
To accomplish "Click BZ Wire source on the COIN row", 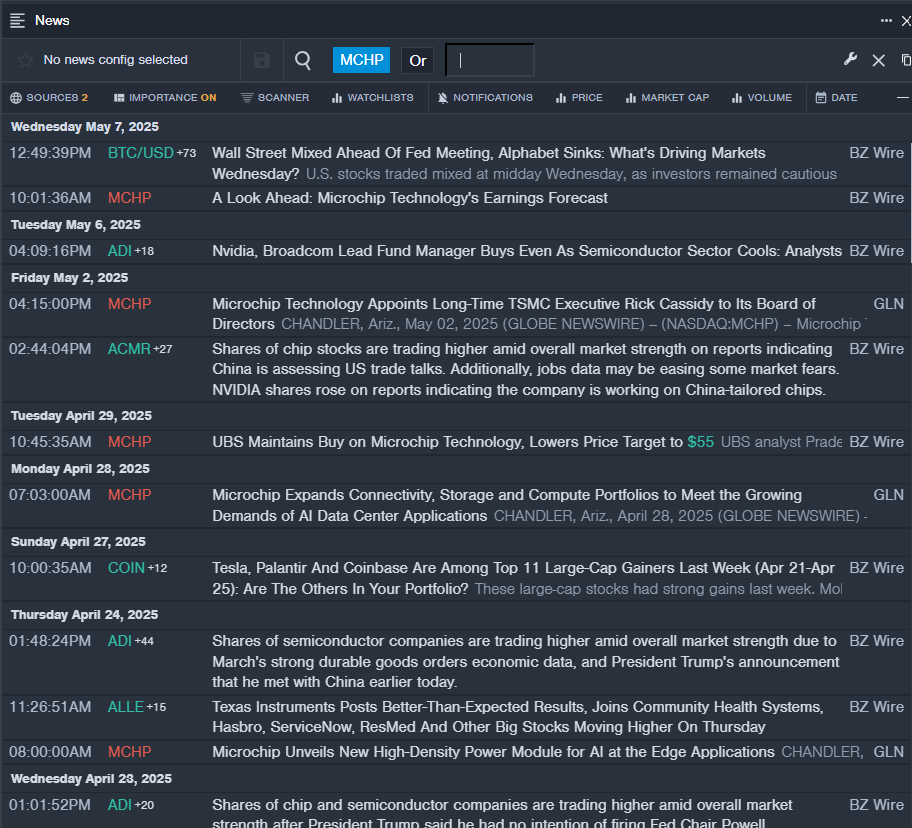I will tap(877, 568).
